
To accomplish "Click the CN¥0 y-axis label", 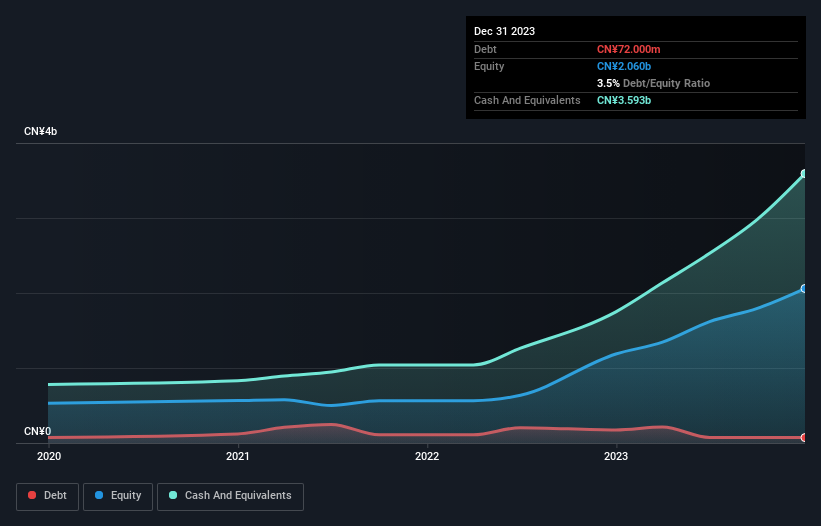I will (x=38, y=431).
